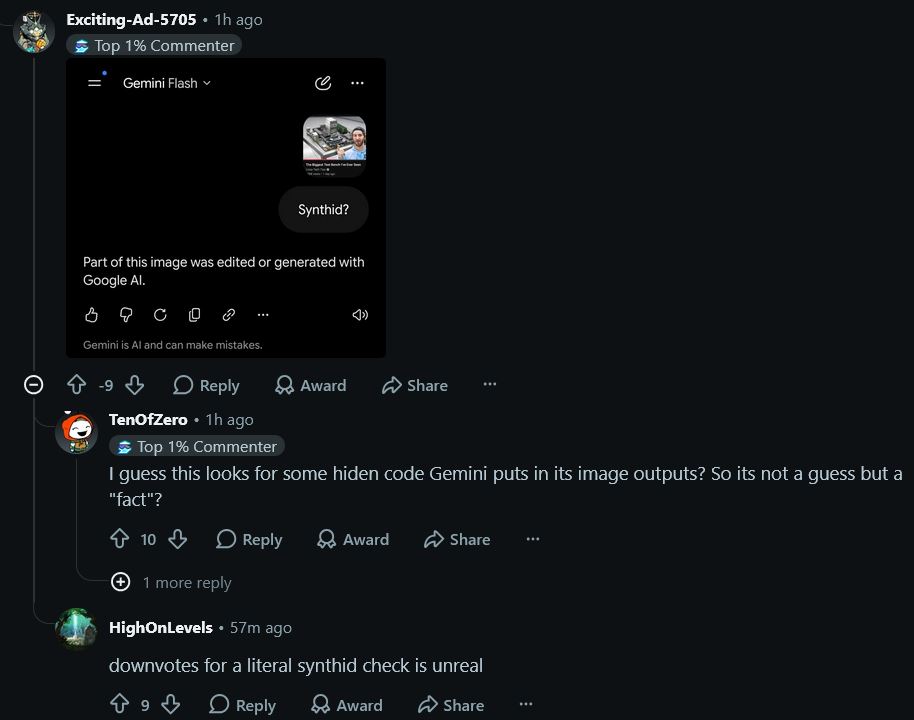Screen dimensions: 914x720
Task: Reply to HighOnLevels' comment
Action: click(x=242, y=704)
